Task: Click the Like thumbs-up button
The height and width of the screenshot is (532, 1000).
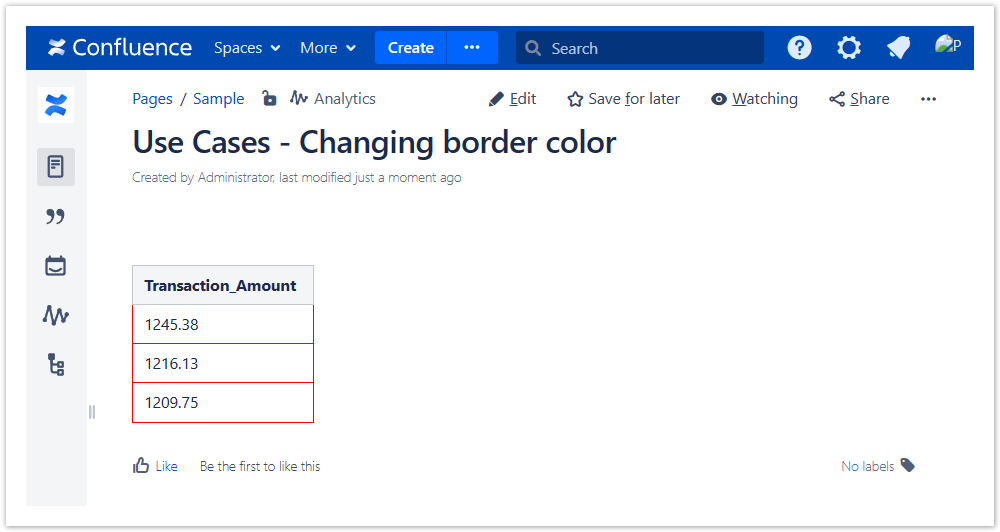Action: 155,466
